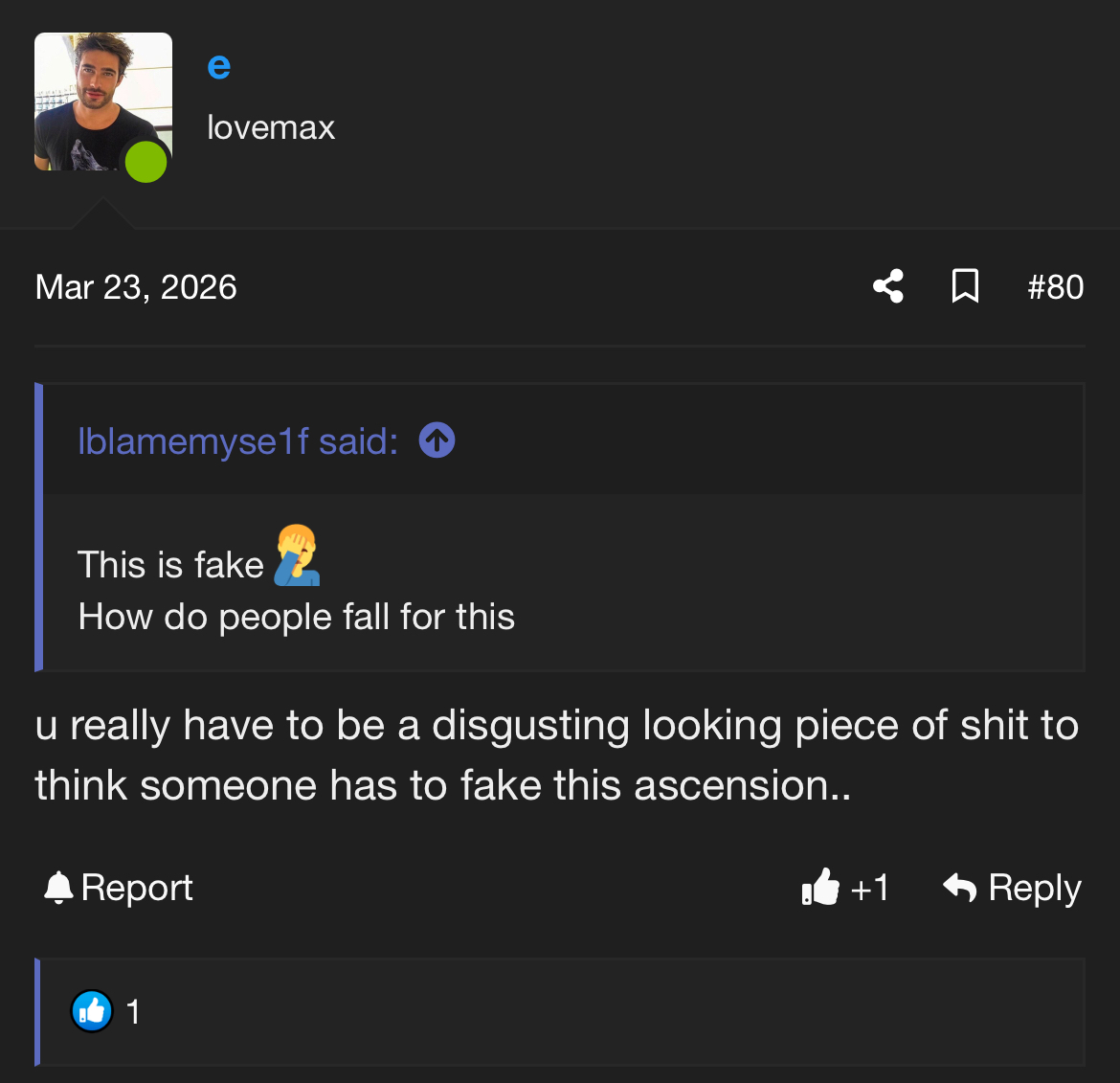Screen dimensions: 1120x1083
Task: Open the #80 post permalink
Action: (1055, 287)
